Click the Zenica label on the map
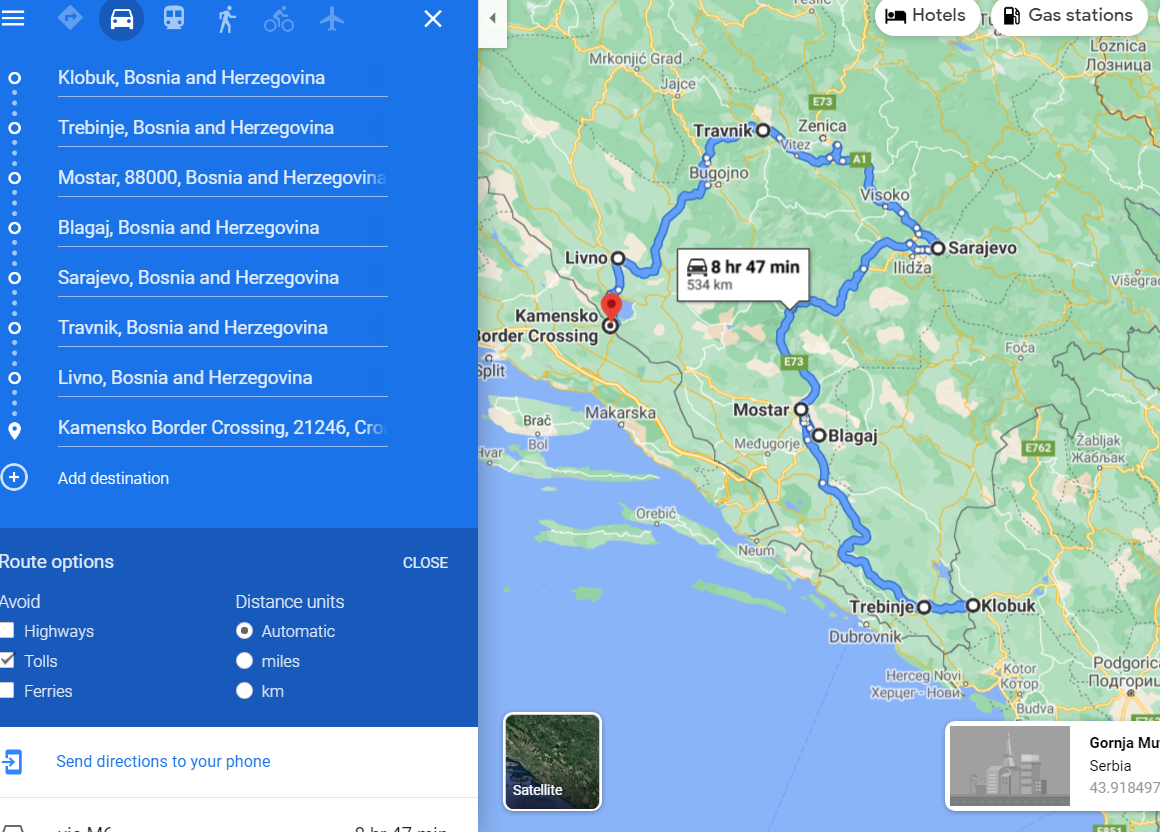Viewport: 1160px width, 832px height. point(822,126)
